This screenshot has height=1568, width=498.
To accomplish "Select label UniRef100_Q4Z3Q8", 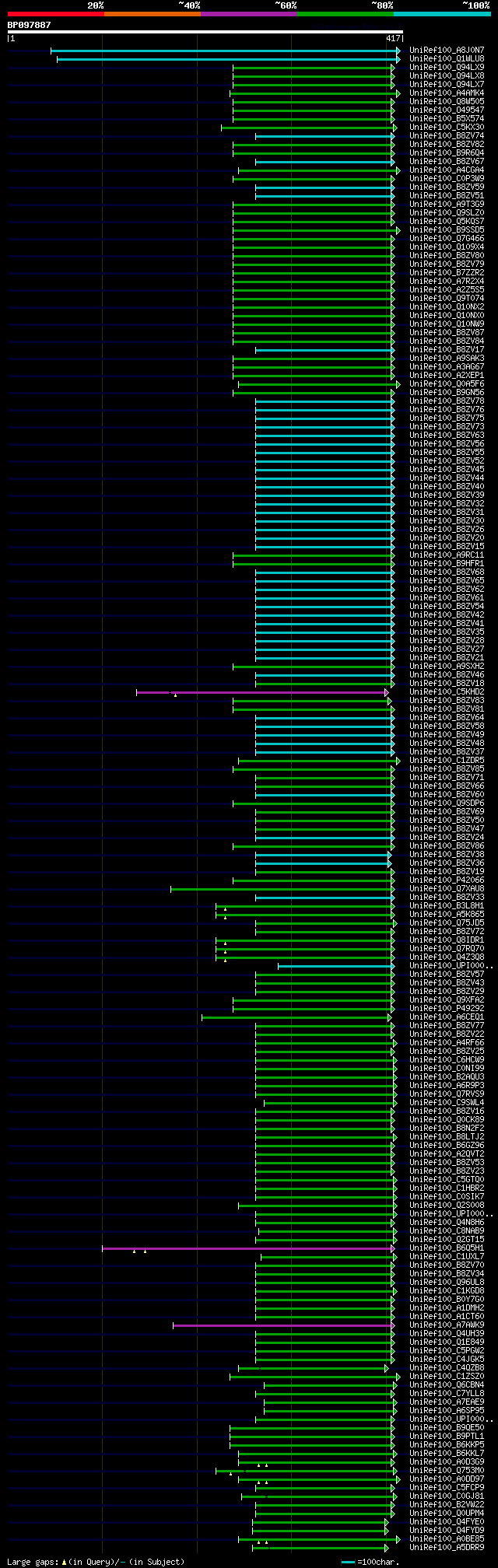I will tap(447, 957).
